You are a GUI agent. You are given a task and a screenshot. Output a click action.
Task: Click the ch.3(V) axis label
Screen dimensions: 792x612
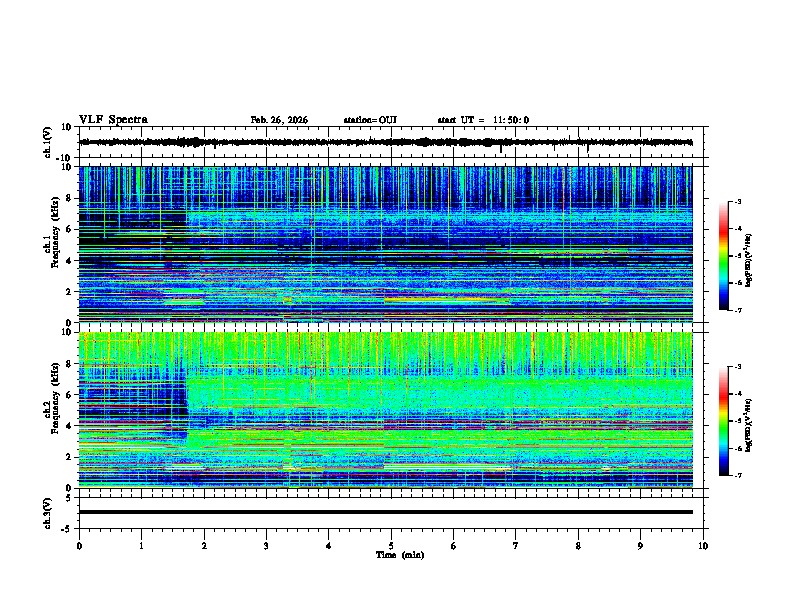tap(47, 513)
